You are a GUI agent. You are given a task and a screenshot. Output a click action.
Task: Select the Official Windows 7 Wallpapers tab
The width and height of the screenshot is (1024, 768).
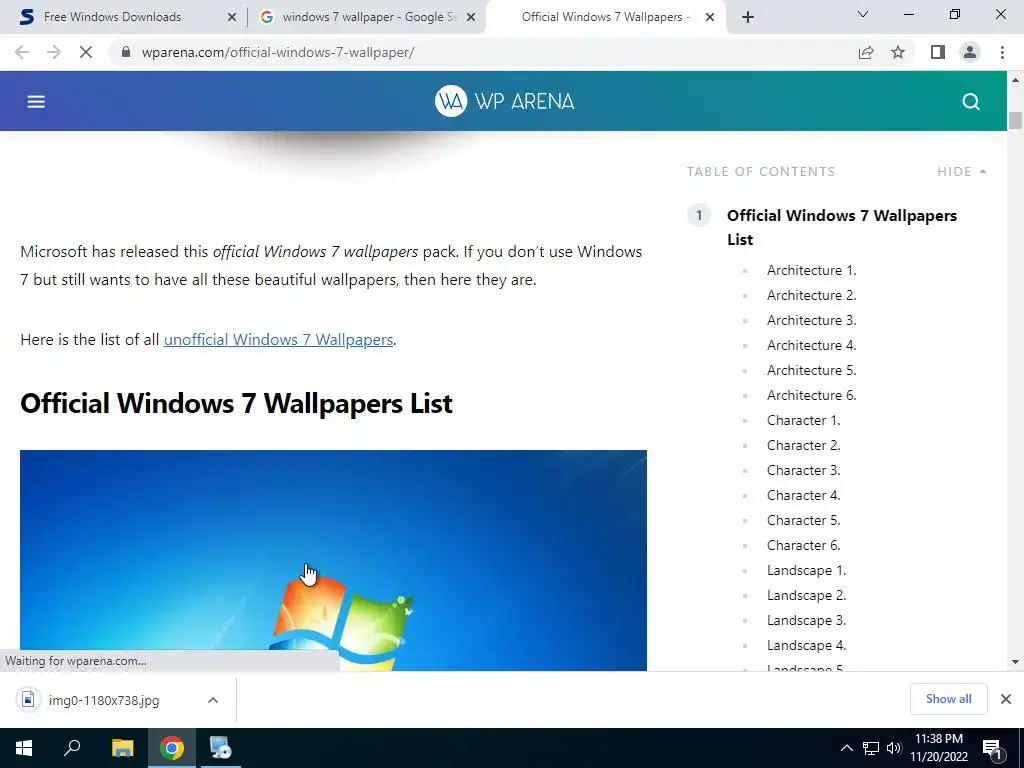[x=605, y=17]
